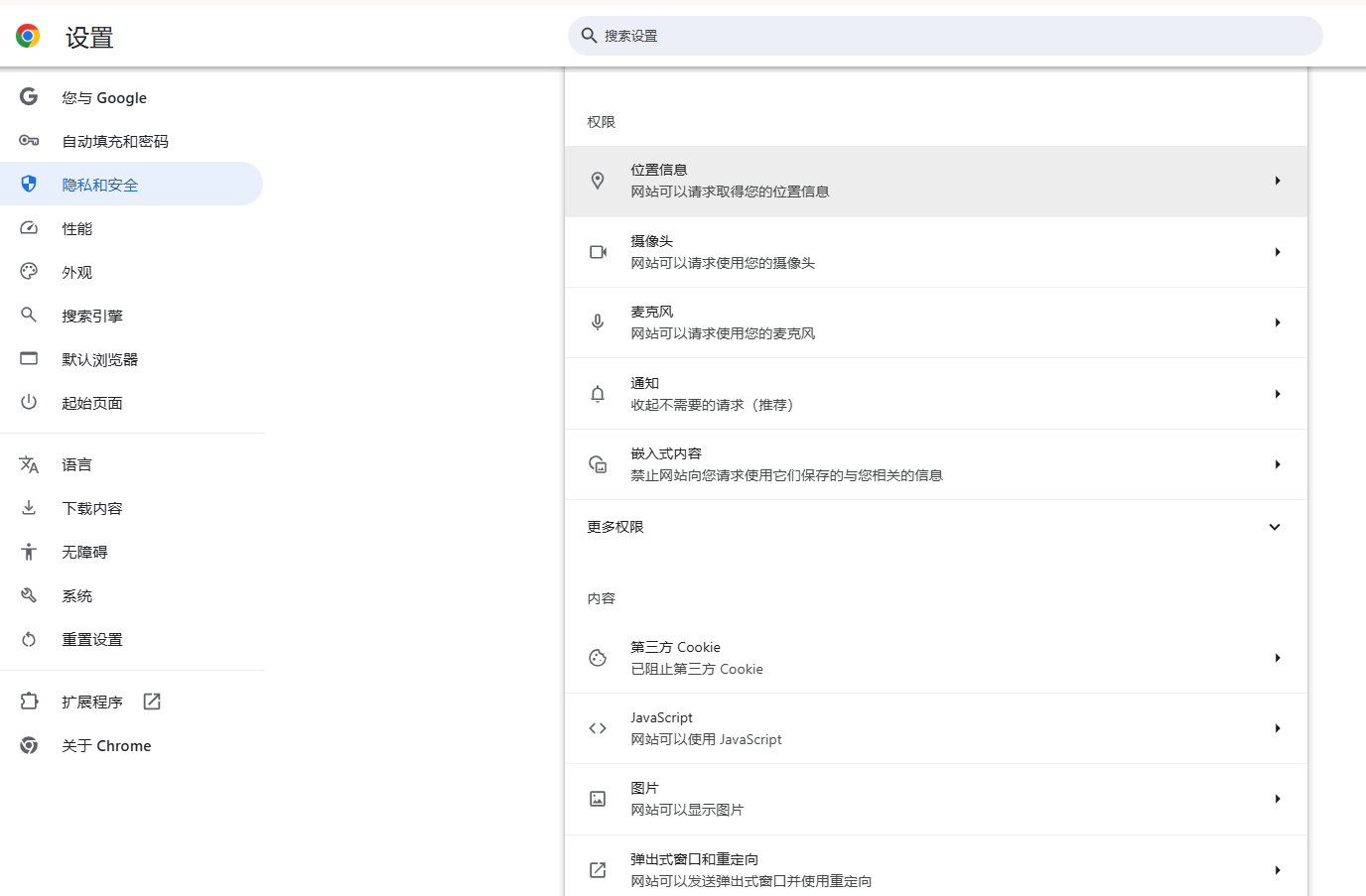1366x896 pixels.
Task: Click the download arrow icon in sidebar
Action: [29, 507]
